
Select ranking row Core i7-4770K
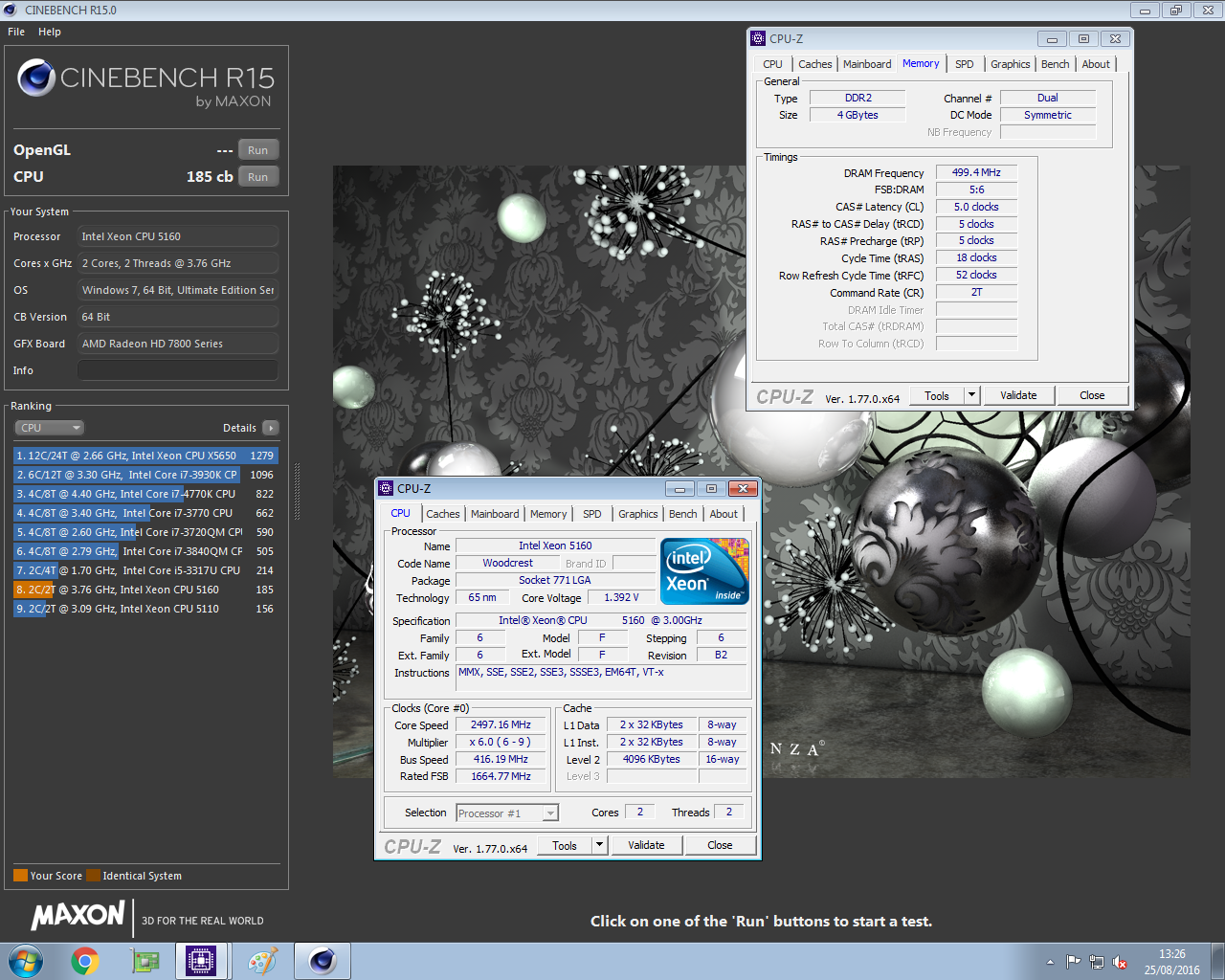(145, 494)
